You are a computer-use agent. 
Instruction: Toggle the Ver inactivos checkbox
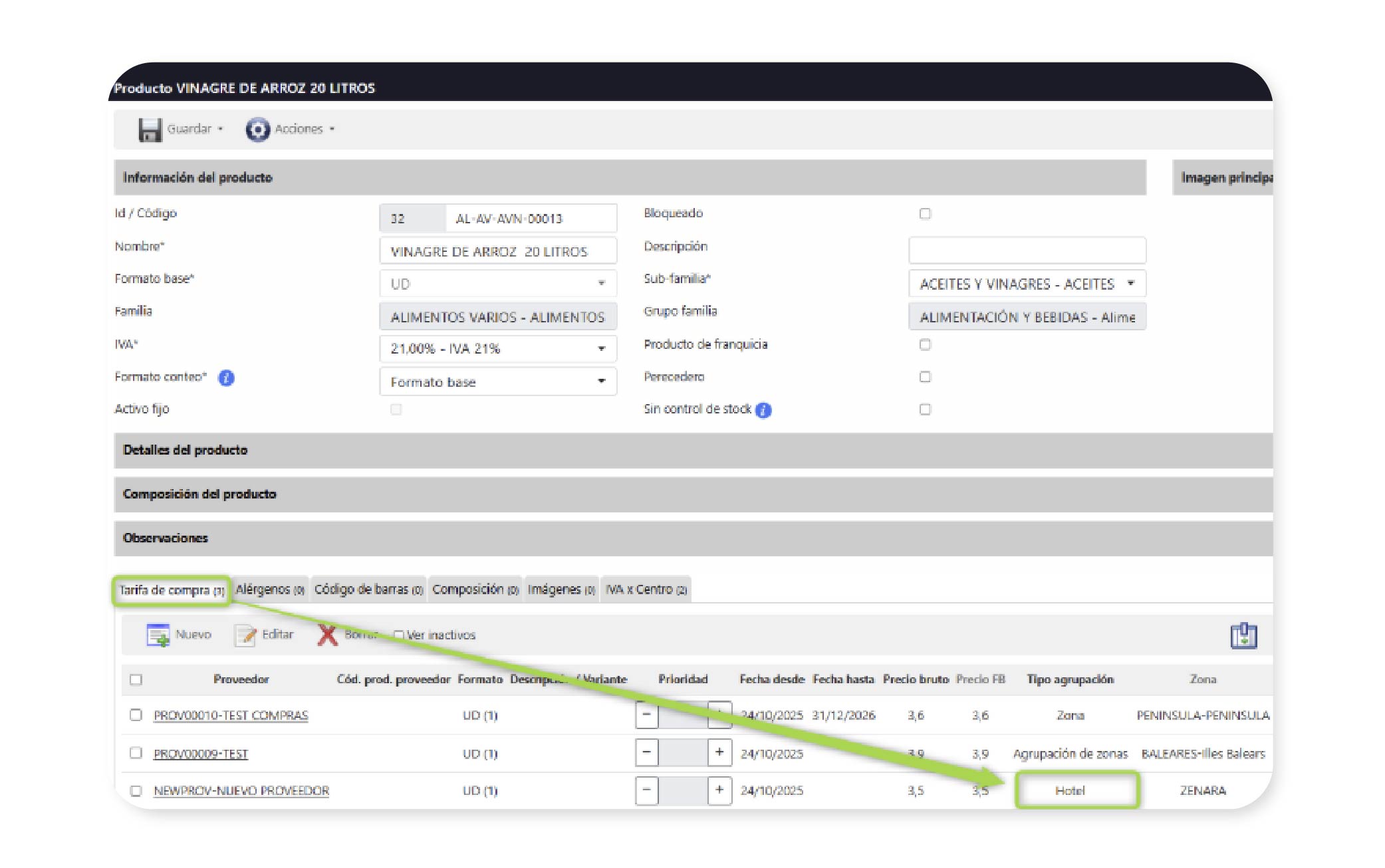(x=399, y=635)
